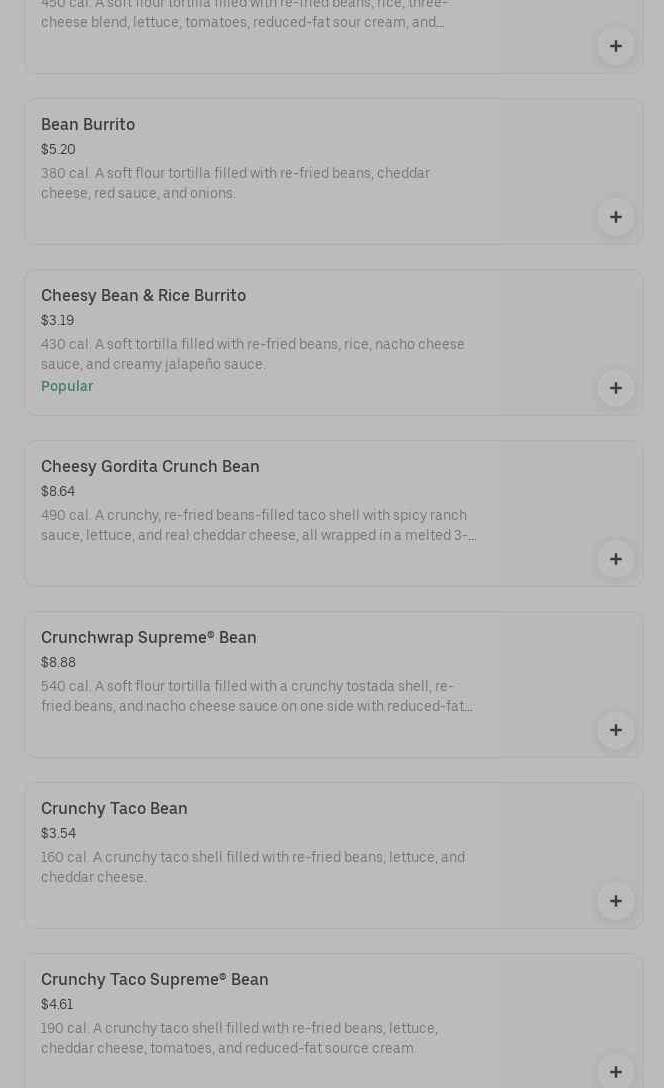Open Cheesy Bean & Rice Burrito title
This screenshot has height=1088, width=664.
point(143,296)
